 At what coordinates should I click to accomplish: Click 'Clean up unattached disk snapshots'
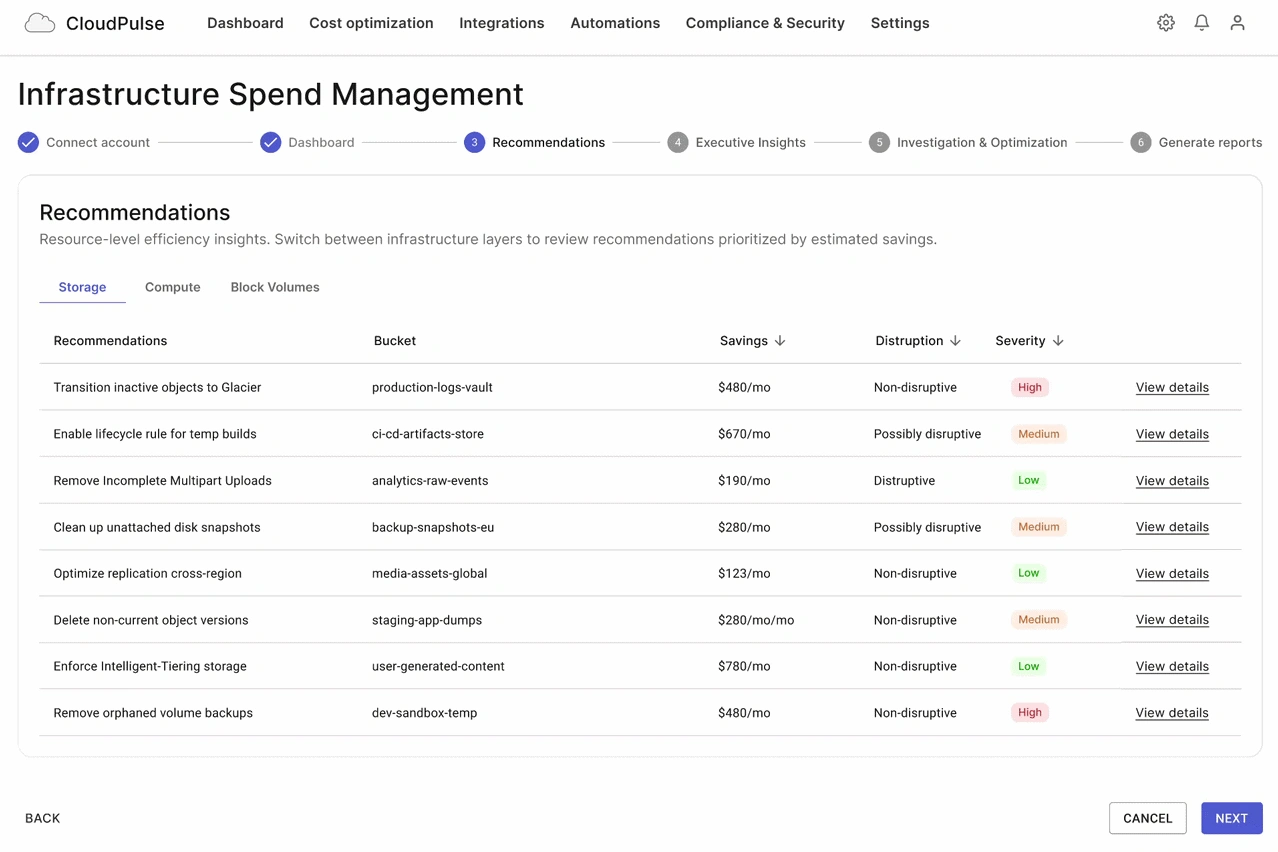pyautogui.click(x=157, y=527)
